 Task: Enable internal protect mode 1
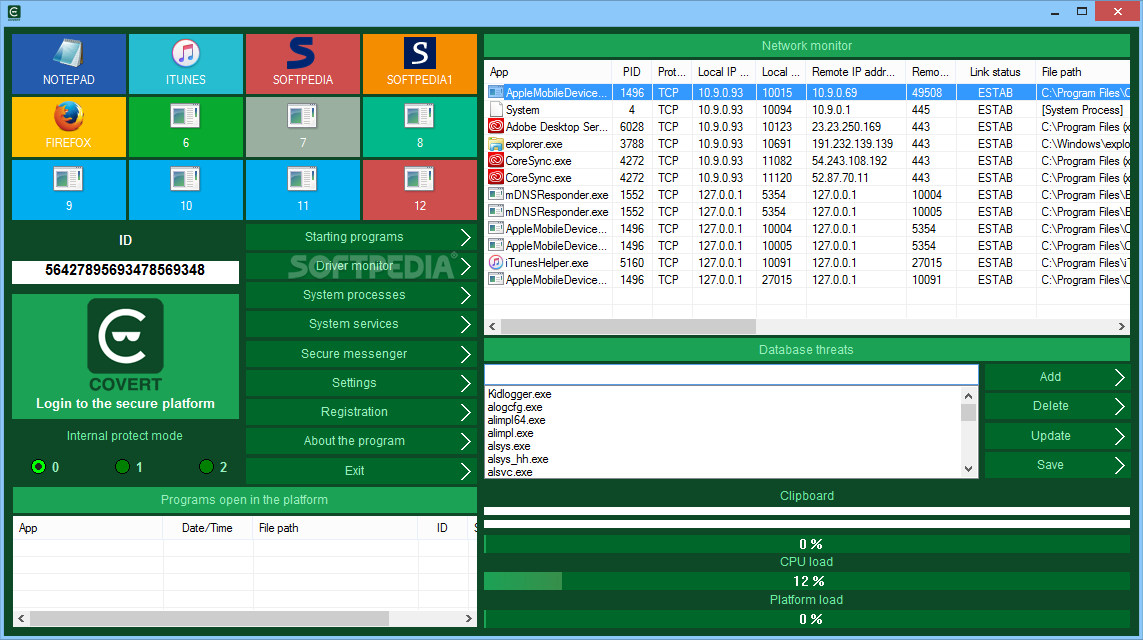click(x=122, y=467)
